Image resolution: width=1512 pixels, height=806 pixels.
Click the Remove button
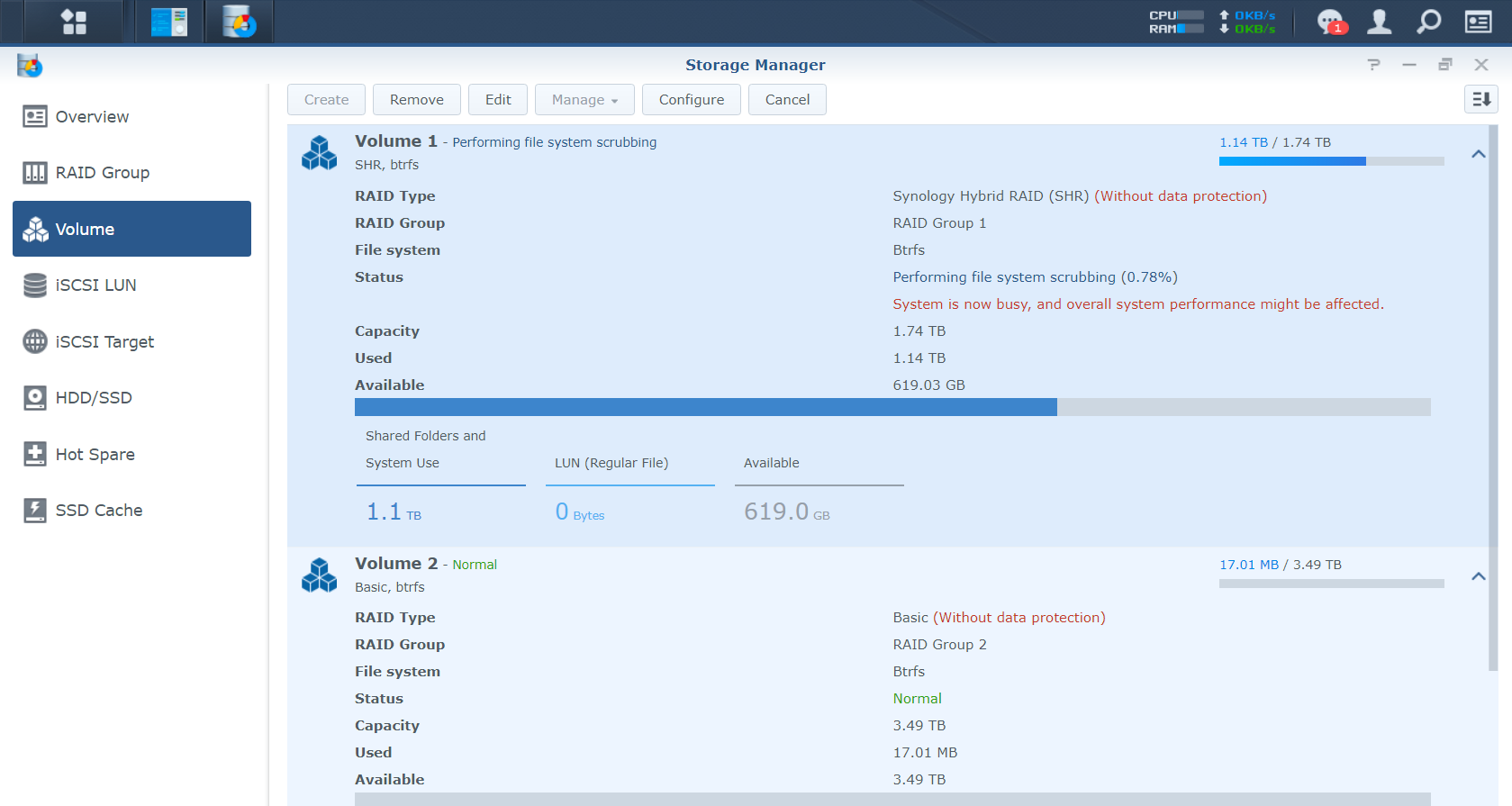pos(416,99)
